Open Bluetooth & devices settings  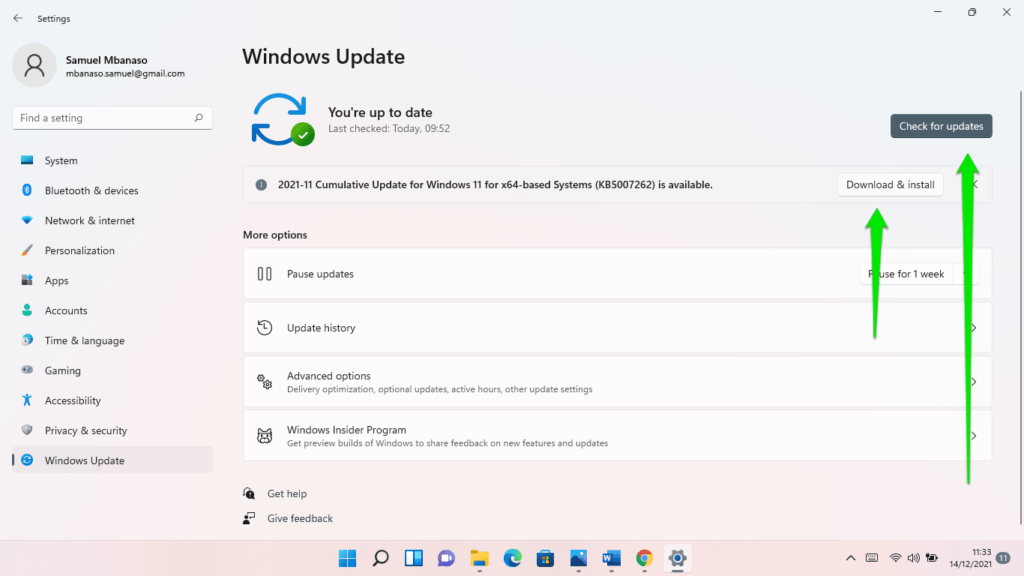pos(89,190)
